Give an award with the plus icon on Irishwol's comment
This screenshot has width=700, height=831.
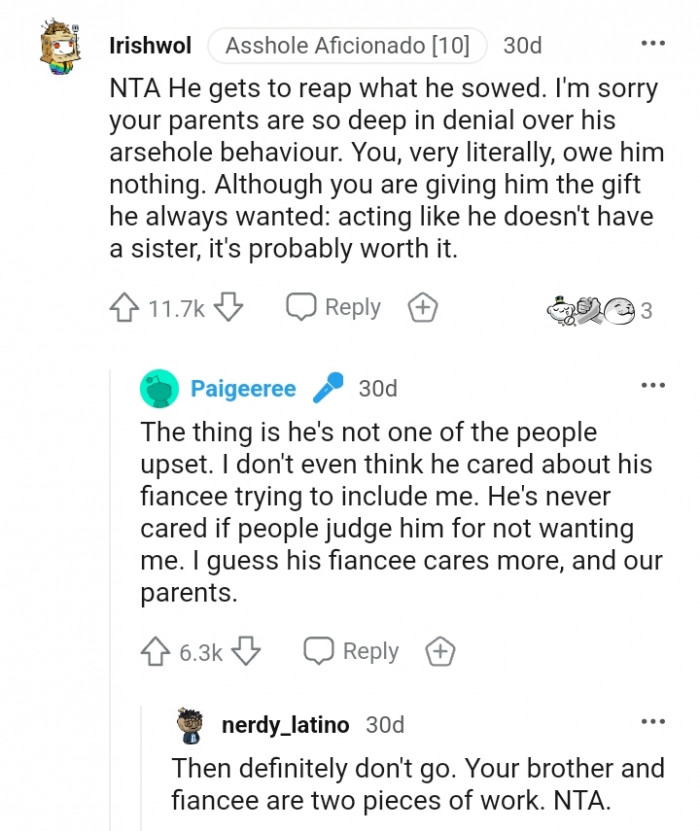421,307
